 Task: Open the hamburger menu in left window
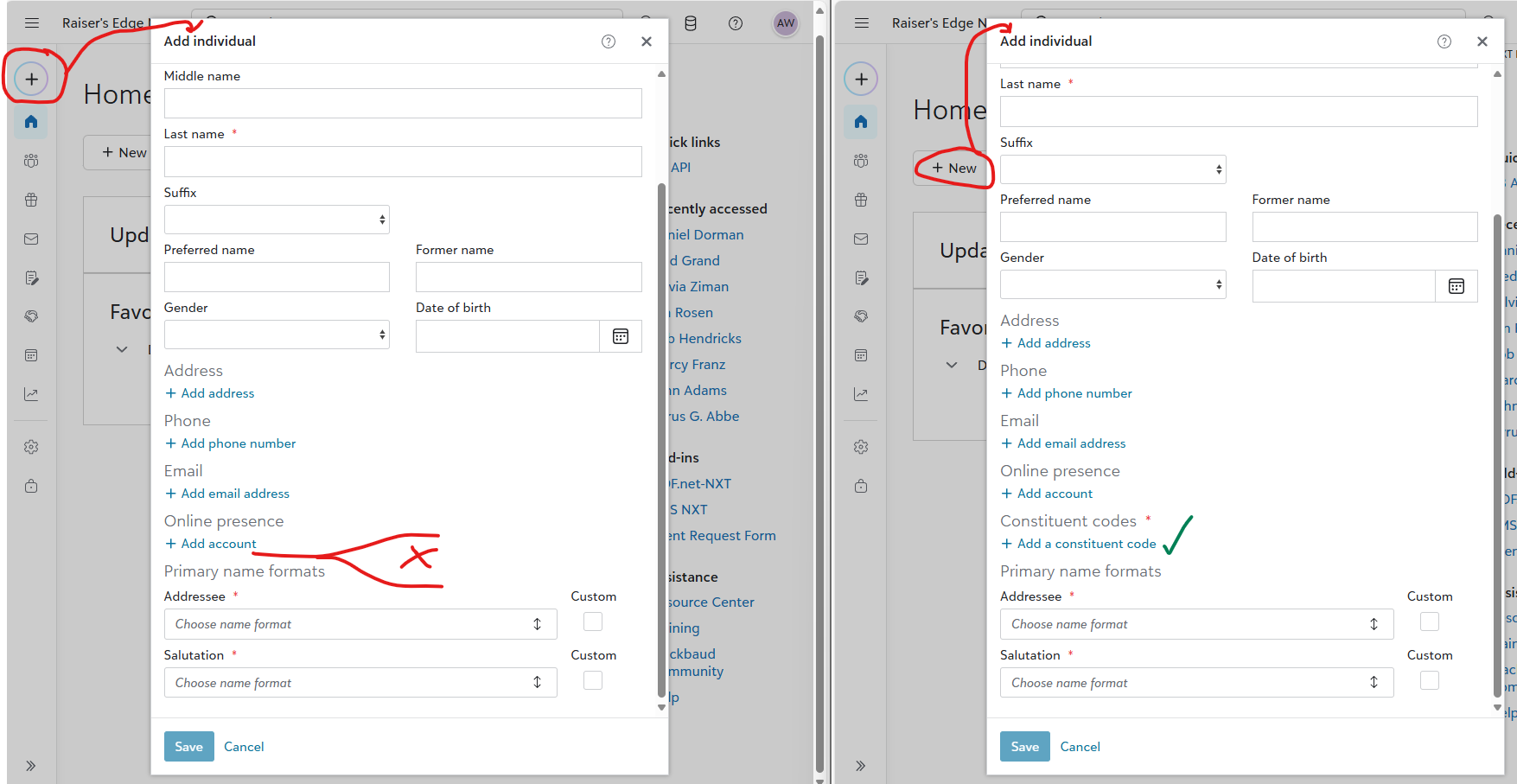32,23
